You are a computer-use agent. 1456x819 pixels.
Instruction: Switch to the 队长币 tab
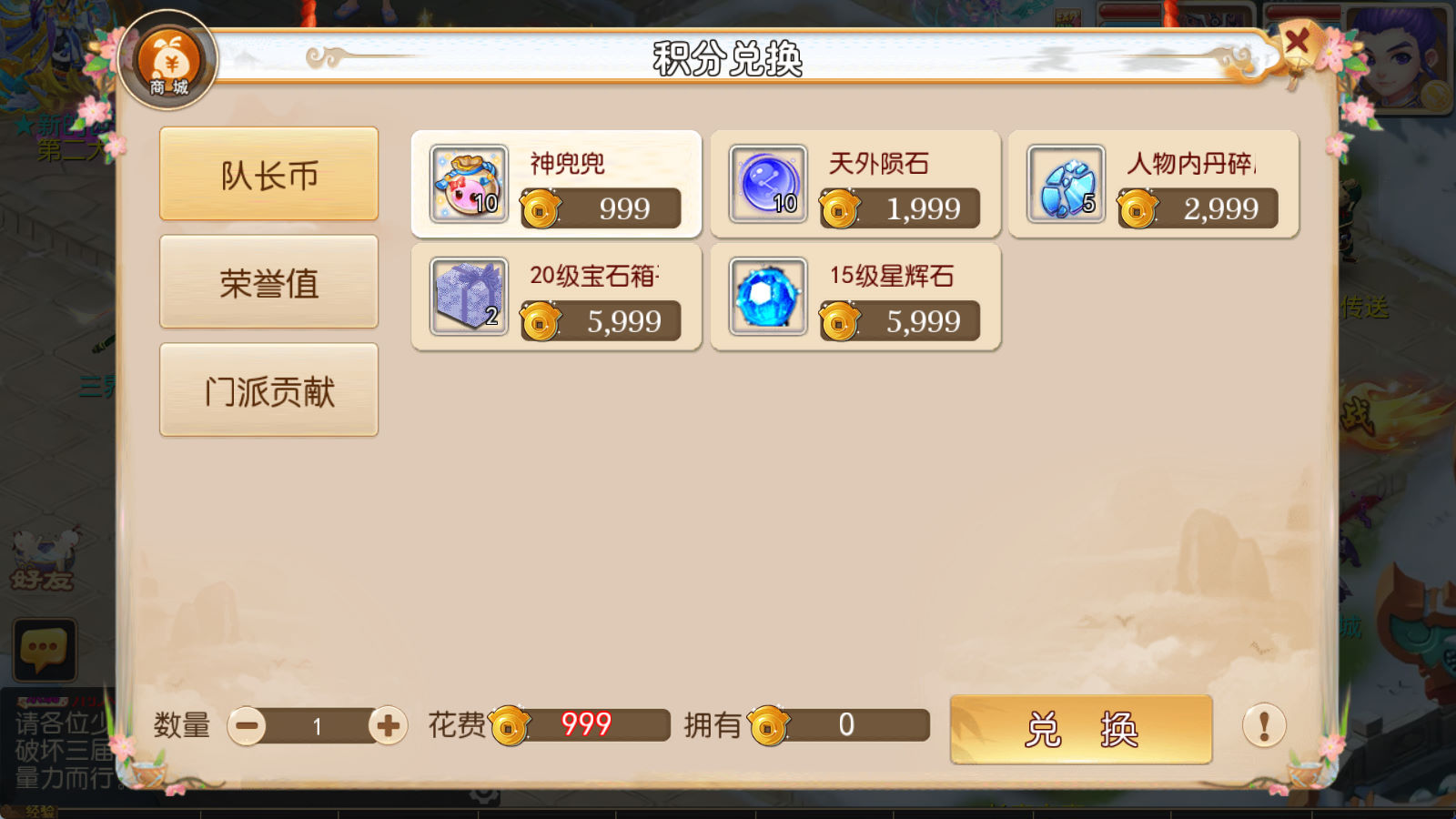pyautogui.click(x=269, y=174)
